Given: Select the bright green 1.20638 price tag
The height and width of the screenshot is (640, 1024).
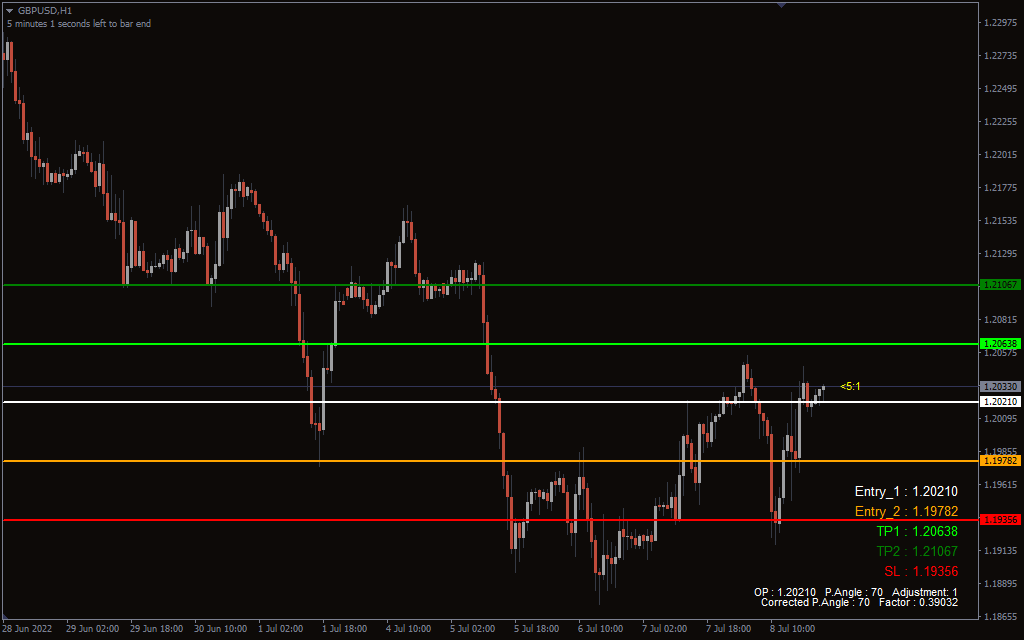Looking at the screenshot, I should (x=1000, y=344).
